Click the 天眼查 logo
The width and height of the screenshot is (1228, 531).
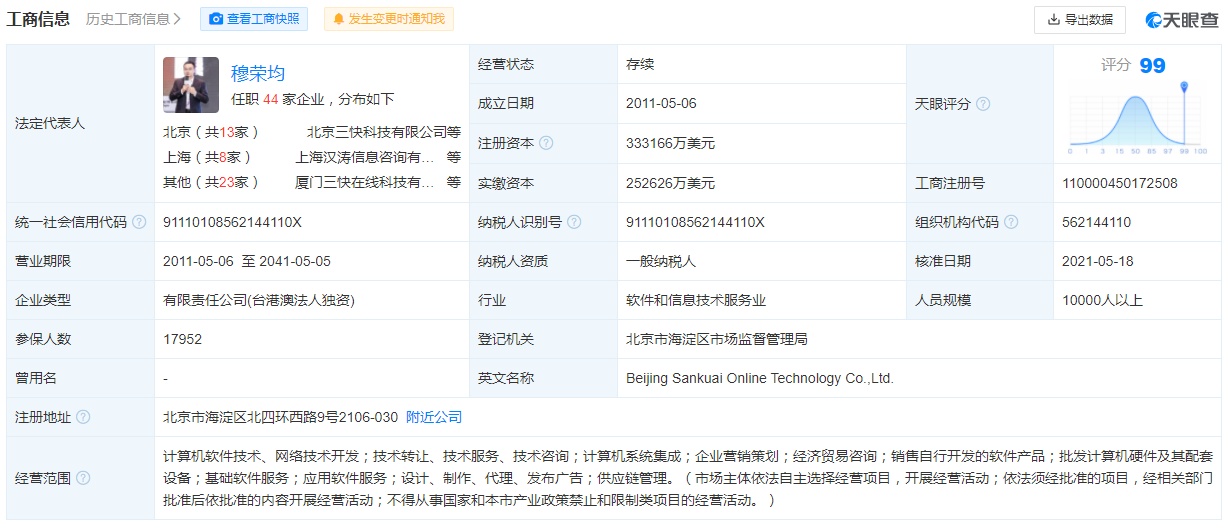(1180, 19)
